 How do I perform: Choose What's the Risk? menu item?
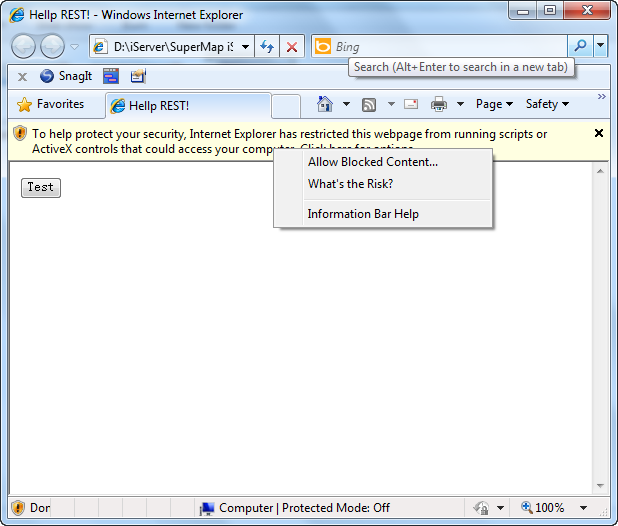click(x=350, y=184)
